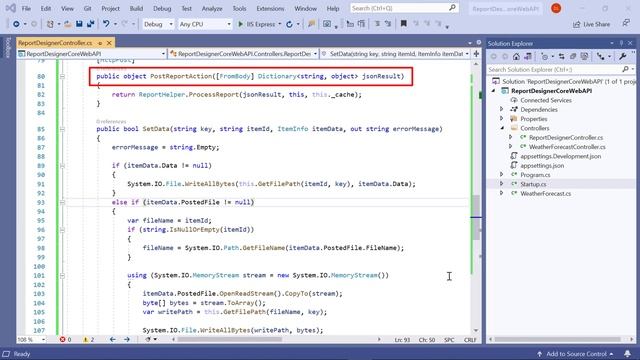Click the Navigate Backward toolbar icon
This screenshot has height=360, width=640.
click(16, 24)
